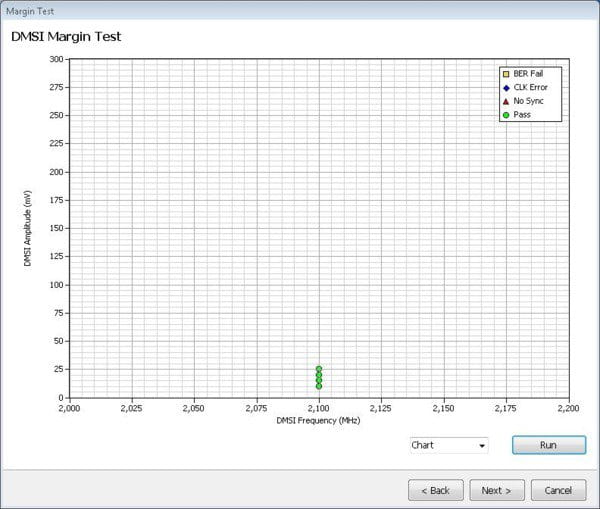The image size is (600, 509).
Task: Click the blue CLK Error diamond marker
Action: (506, 88)
